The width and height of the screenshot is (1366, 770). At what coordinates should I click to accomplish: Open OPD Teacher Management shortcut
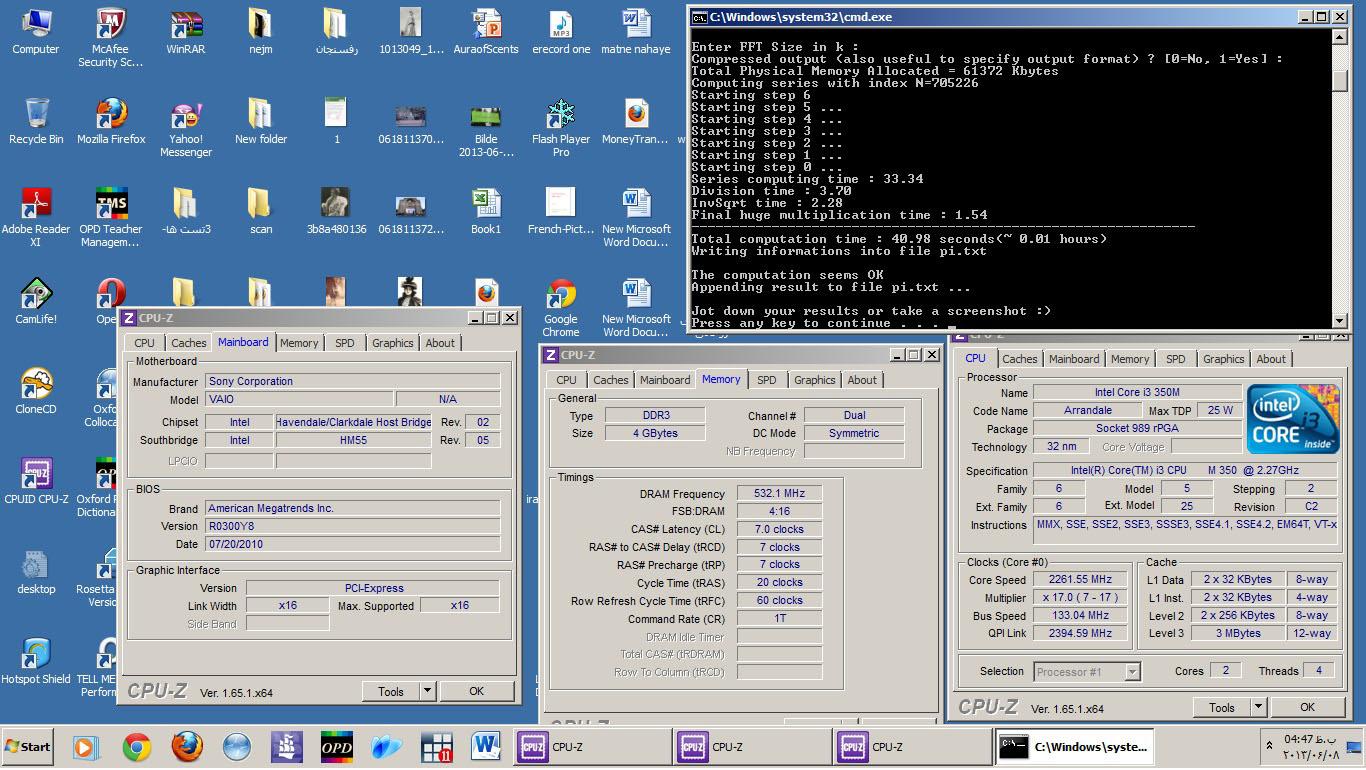[111, 218]
